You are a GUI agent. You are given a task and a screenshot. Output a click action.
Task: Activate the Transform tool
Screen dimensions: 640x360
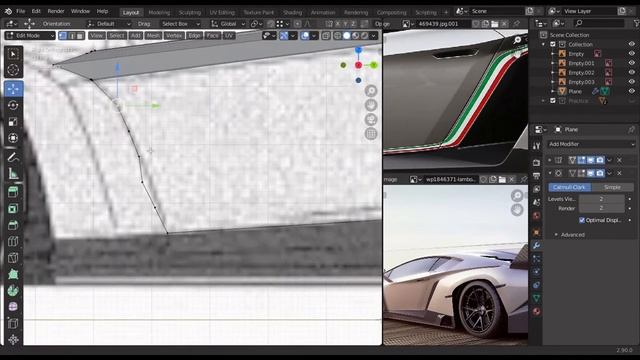click(13, 138)
